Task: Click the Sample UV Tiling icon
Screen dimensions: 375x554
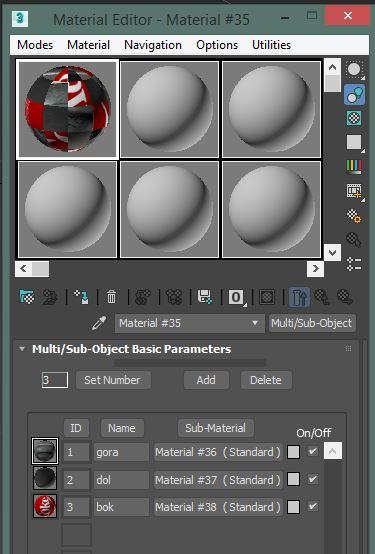Action: (x=354, y=142)
